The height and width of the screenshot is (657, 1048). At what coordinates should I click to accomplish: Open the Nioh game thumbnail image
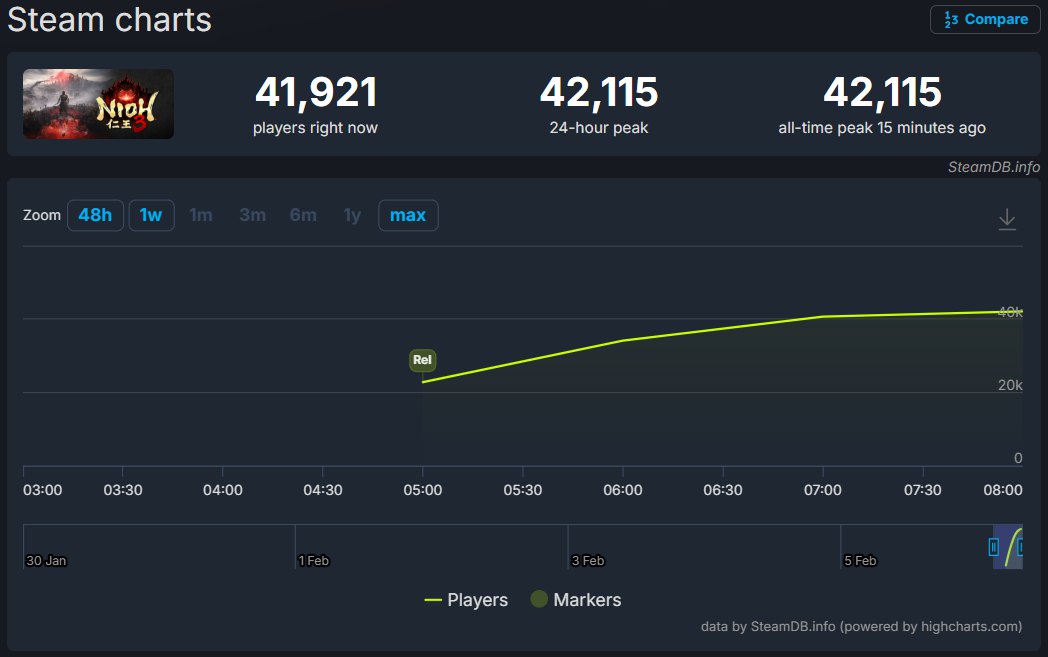coord(98,104)
